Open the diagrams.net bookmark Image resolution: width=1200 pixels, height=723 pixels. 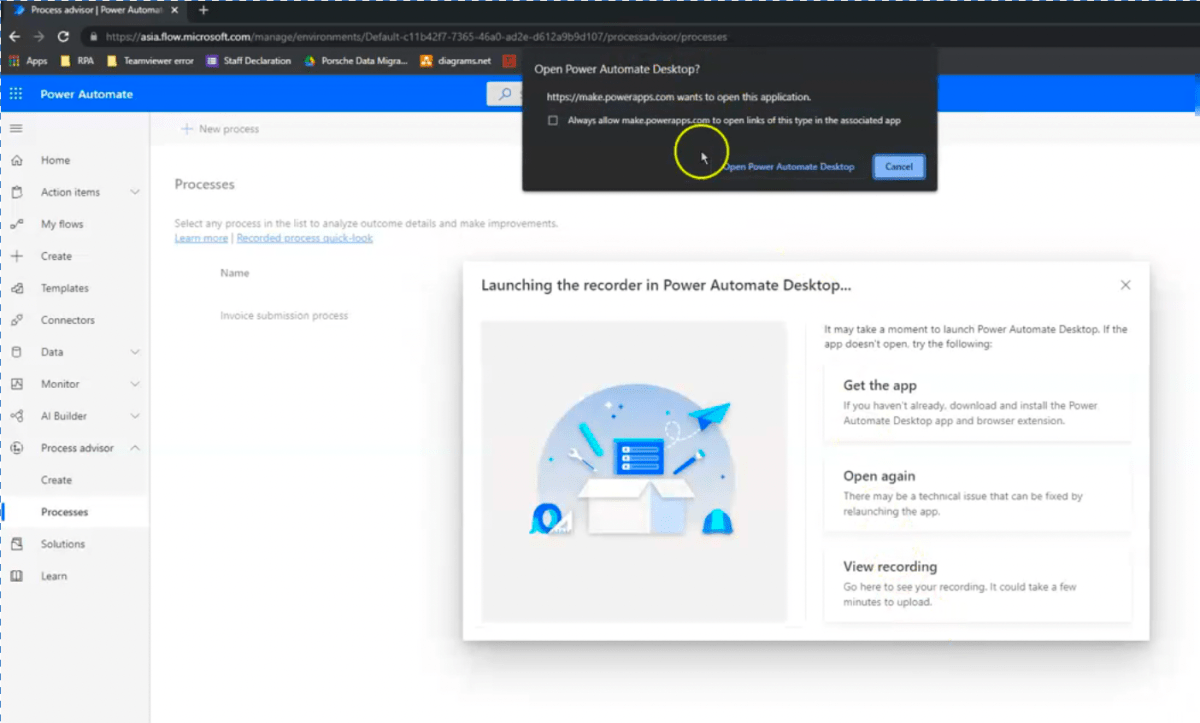click(456, 61)
